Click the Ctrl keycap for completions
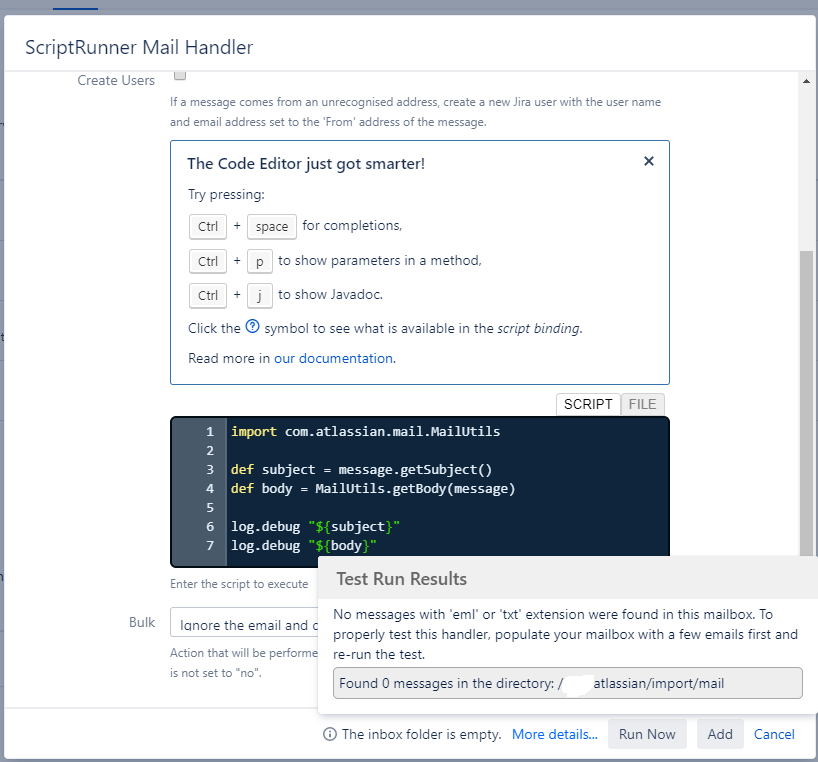Image resolution: width=818 pixels, height=762 pixels. pyautogui.click(x=207, y=226)
